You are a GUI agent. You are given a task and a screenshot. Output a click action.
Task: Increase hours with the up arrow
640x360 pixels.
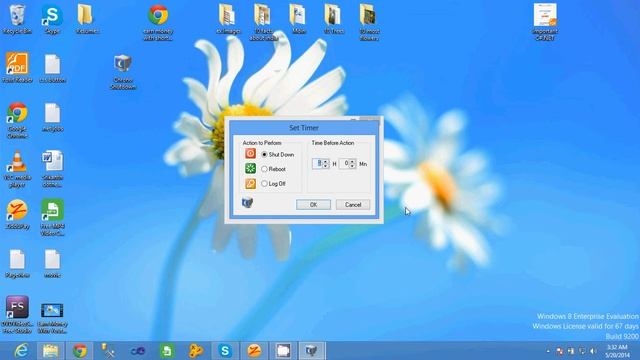point(325,161)
